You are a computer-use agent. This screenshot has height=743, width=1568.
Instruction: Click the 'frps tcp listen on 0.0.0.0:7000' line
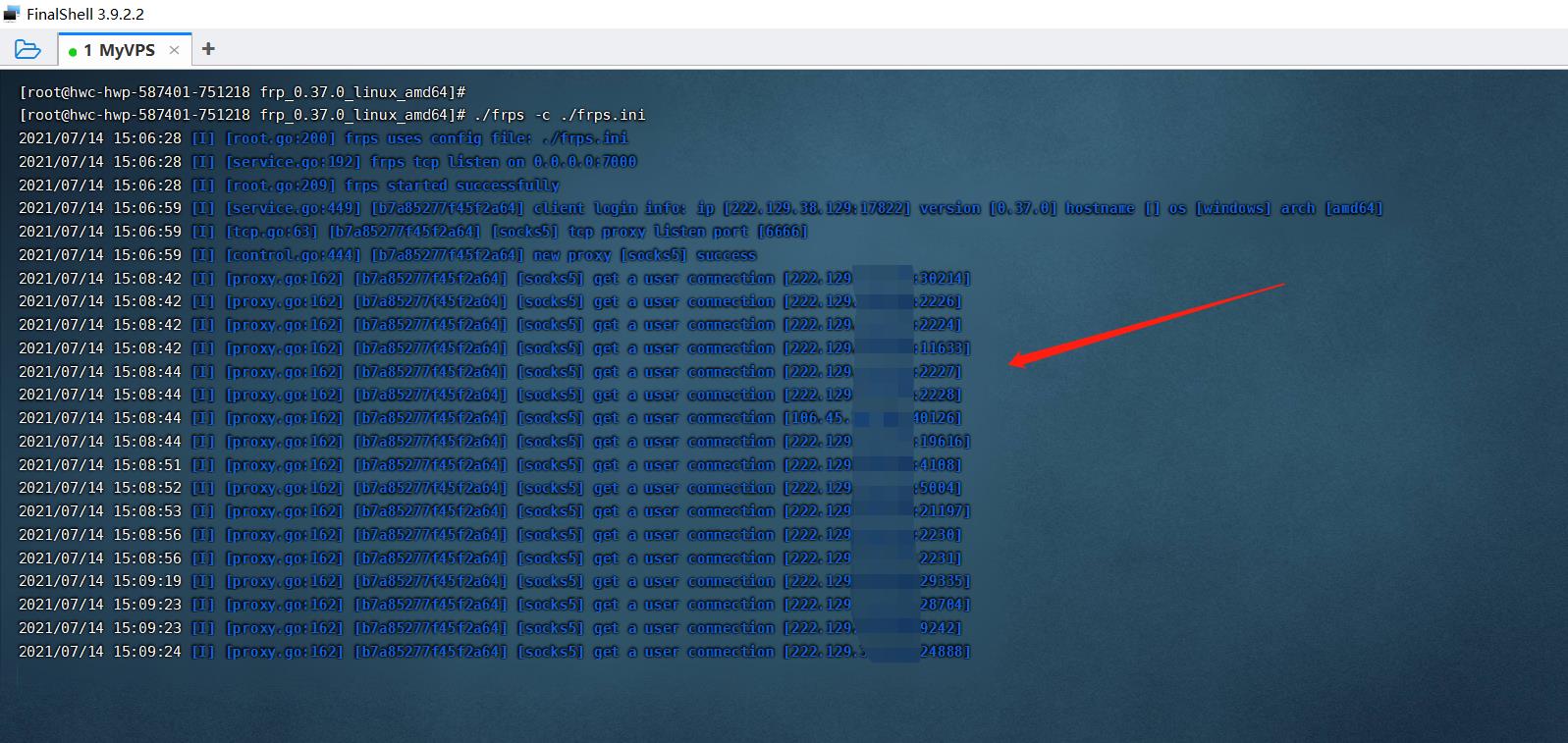tap(328, 162)
